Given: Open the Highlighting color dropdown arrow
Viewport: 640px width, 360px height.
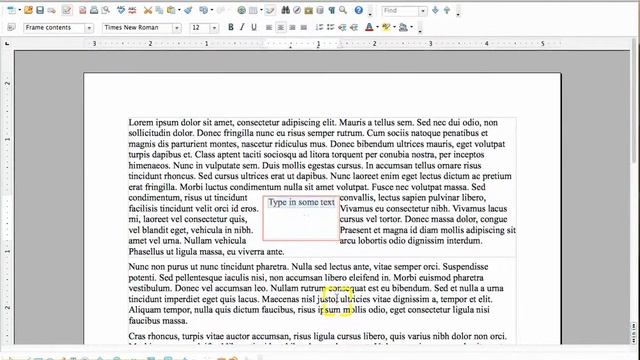Looking at the screenshot, I should [x=394, y=27].
